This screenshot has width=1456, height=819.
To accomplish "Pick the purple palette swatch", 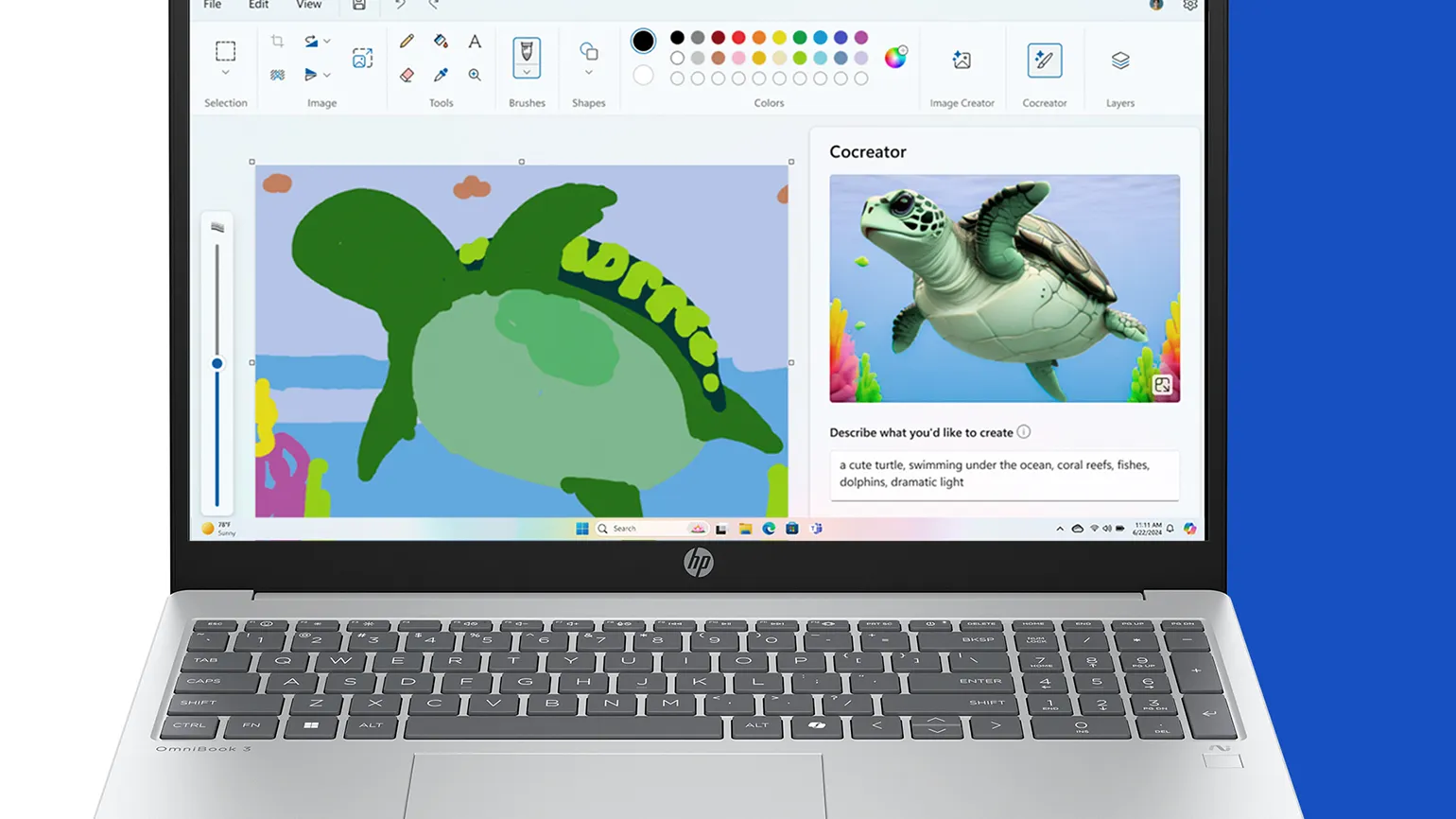I will [x=861, y=38].
